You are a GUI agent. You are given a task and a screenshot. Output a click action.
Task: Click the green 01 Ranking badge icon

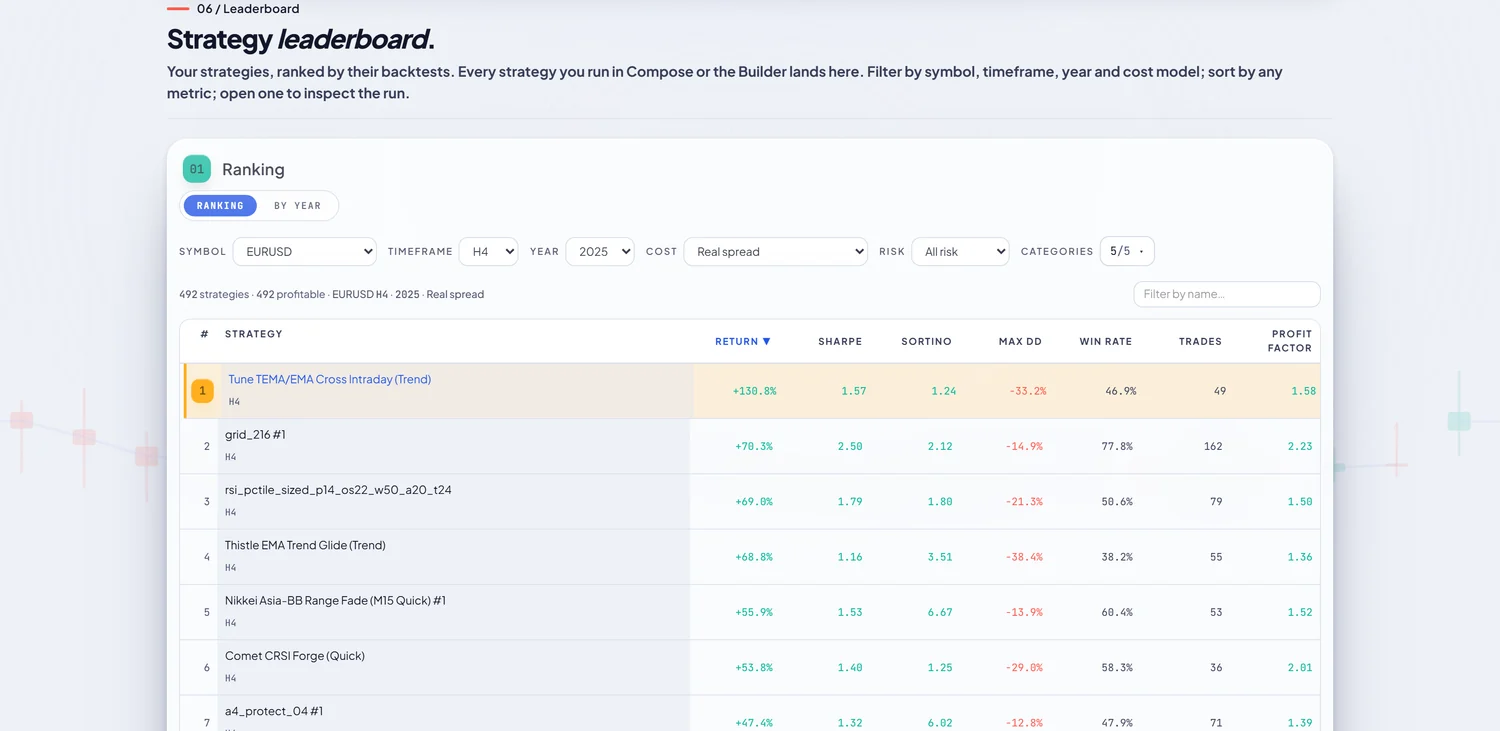point(197,169)
